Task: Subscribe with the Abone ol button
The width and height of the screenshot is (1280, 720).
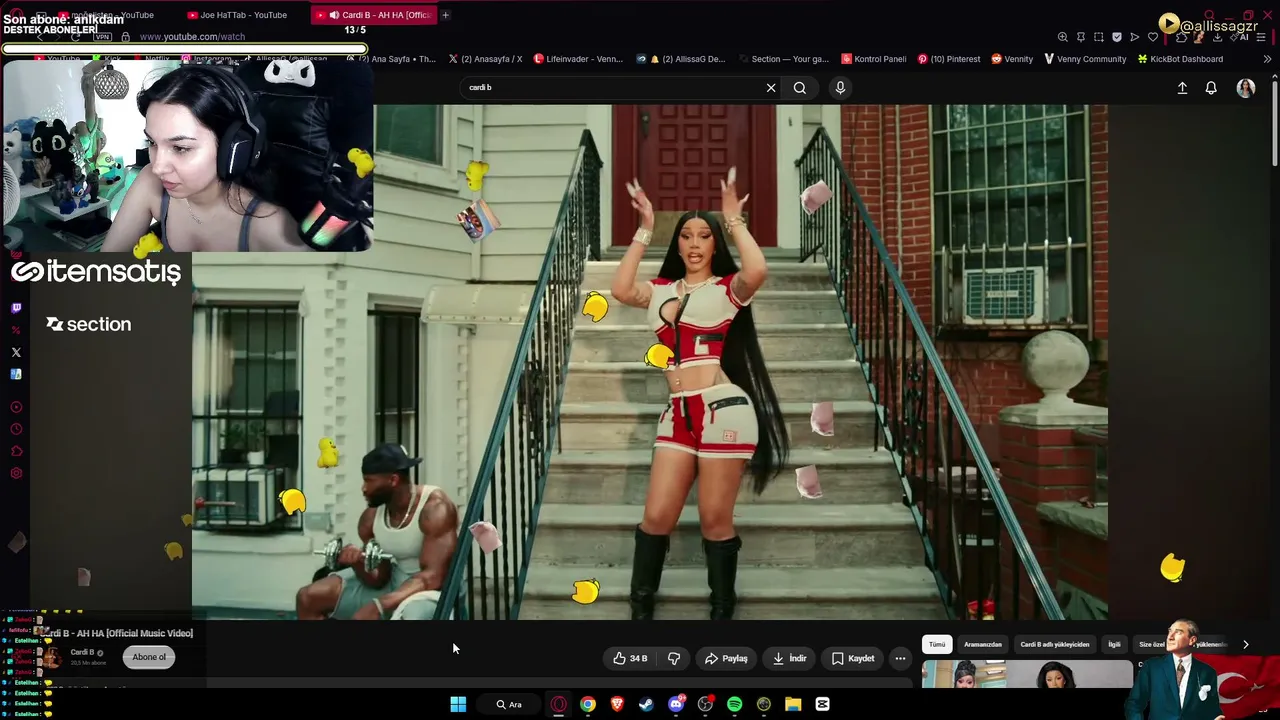Action: point(149,657)
